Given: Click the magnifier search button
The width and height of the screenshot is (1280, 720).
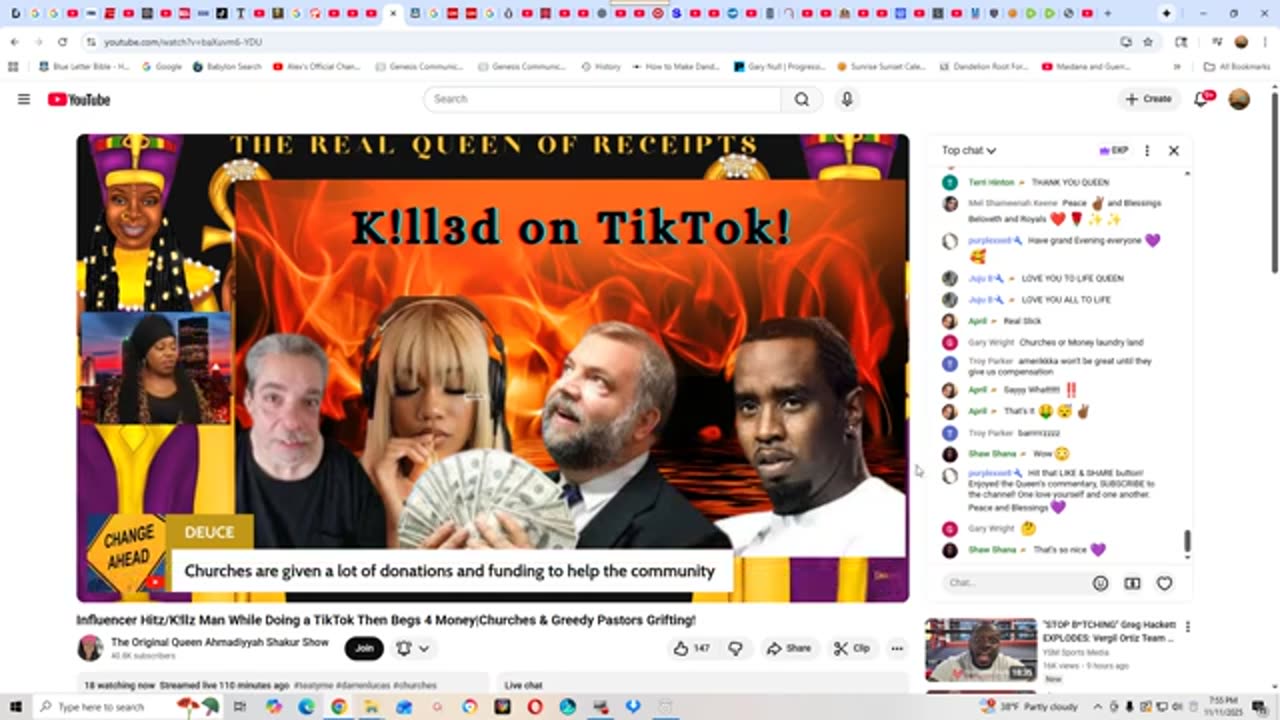Looking at the screenshot, I should coord(802,99).
